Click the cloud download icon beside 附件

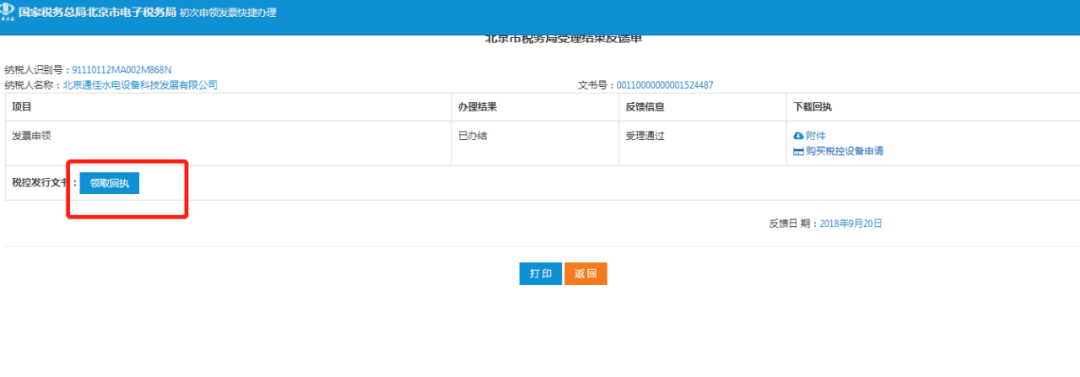[x=798, y=136]
